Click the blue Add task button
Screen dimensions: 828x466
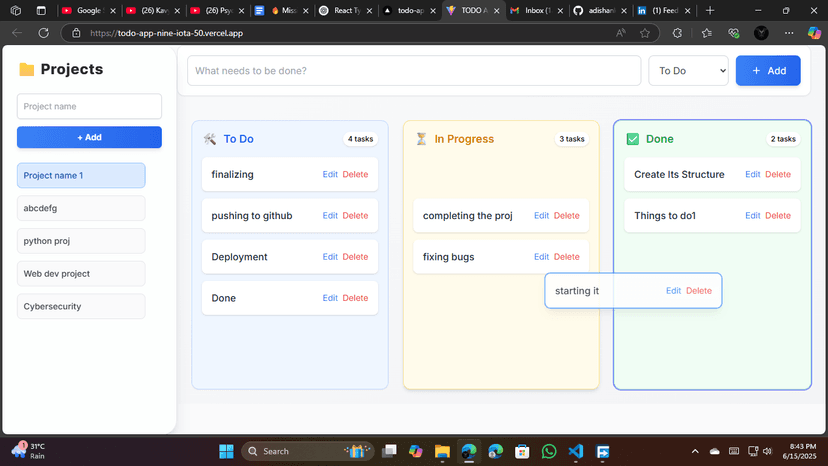tap(768, 71)
